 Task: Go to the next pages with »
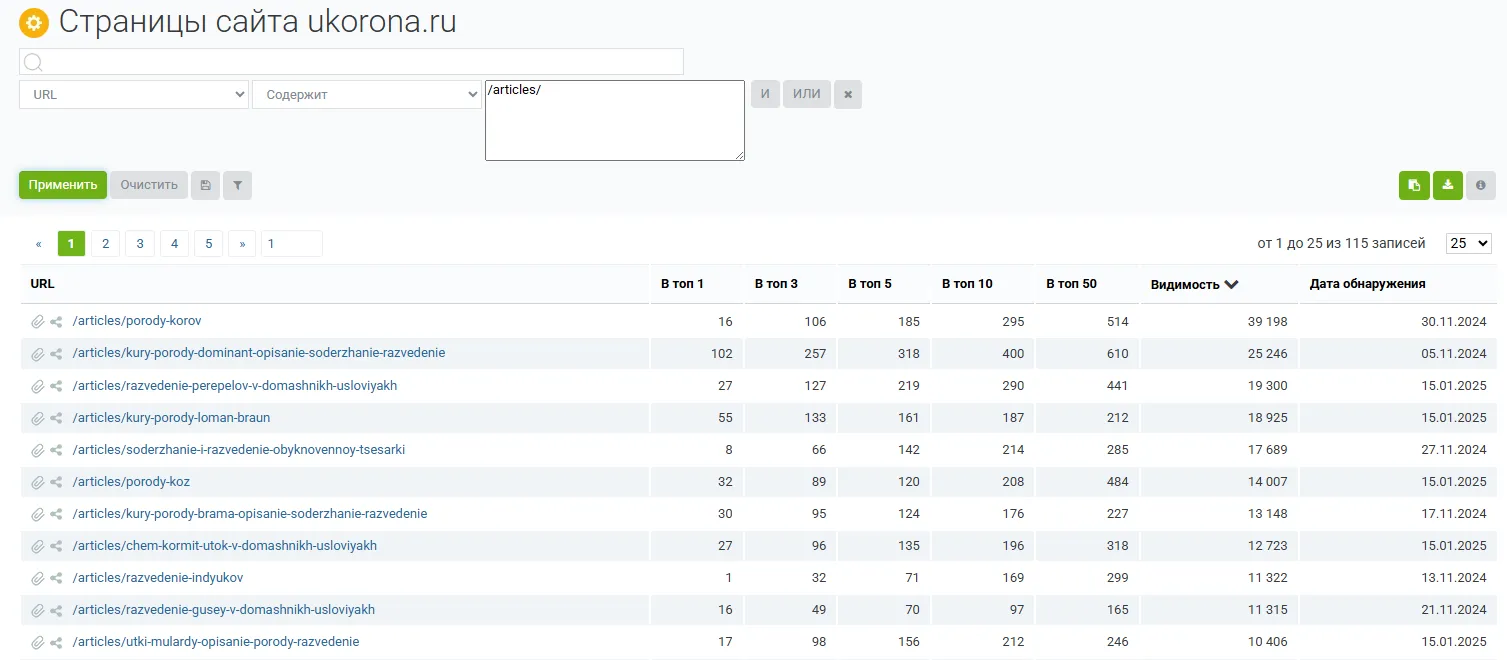click(242, 243)
